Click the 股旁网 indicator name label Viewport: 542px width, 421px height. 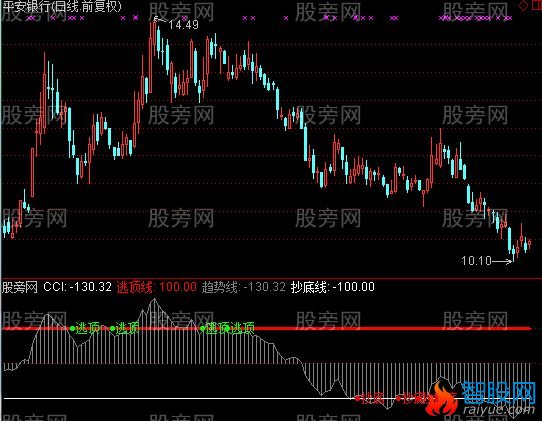pos(20,287)
